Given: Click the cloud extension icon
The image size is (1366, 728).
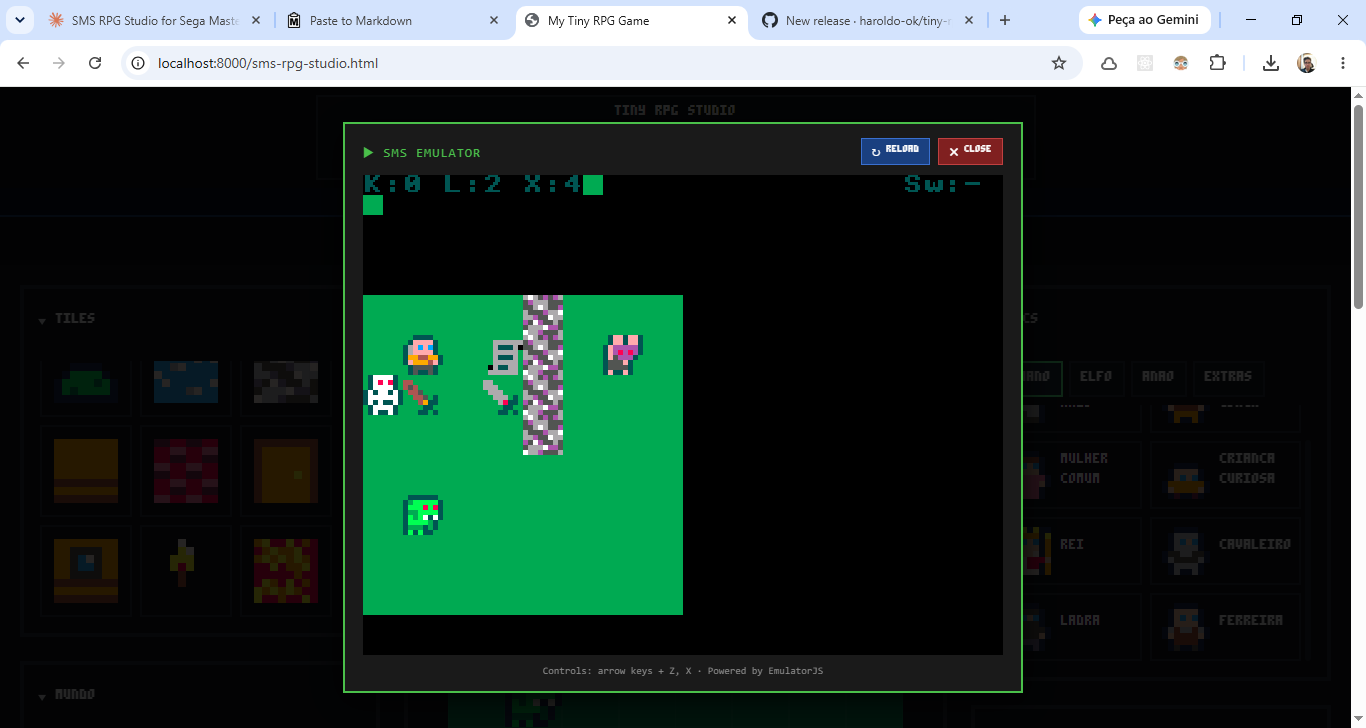Looking at the screenshot, I should [1109, 63].
